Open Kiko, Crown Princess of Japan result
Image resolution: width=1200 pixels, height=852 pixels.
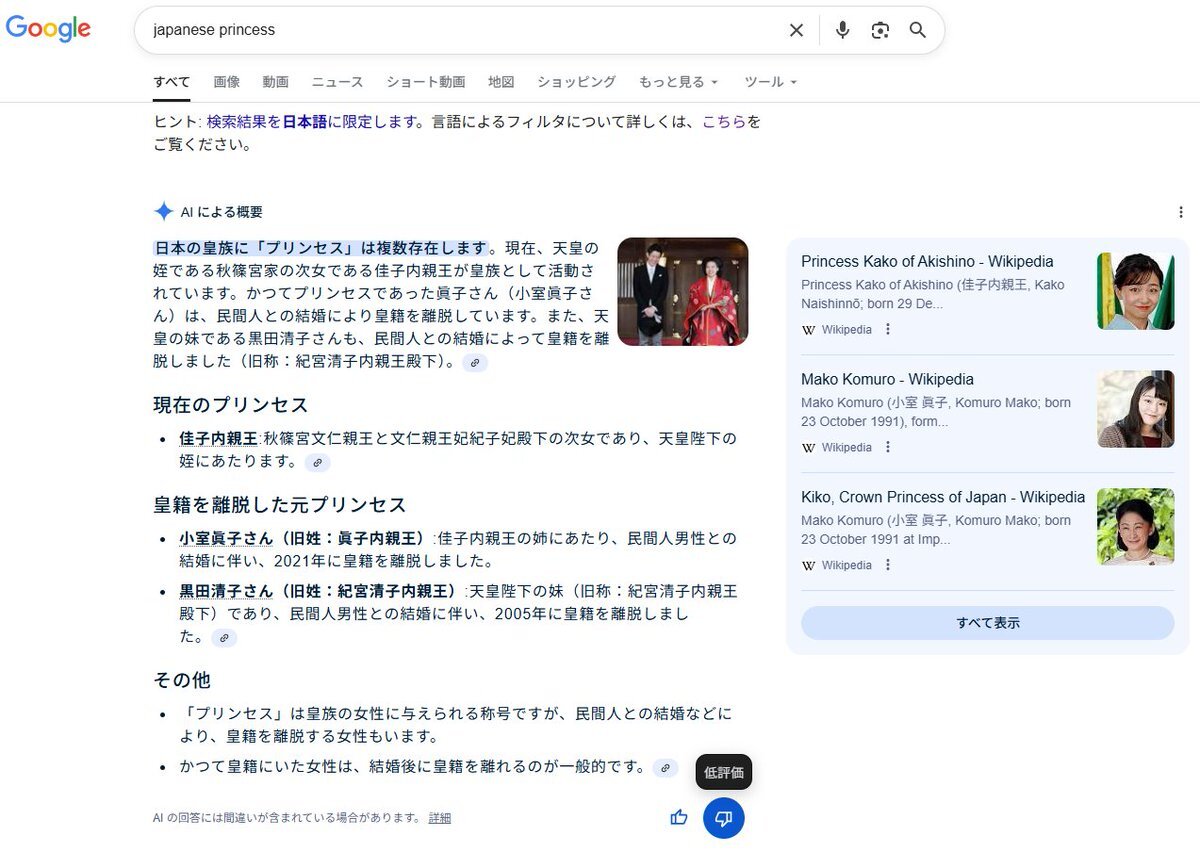(x=942, y=497)
